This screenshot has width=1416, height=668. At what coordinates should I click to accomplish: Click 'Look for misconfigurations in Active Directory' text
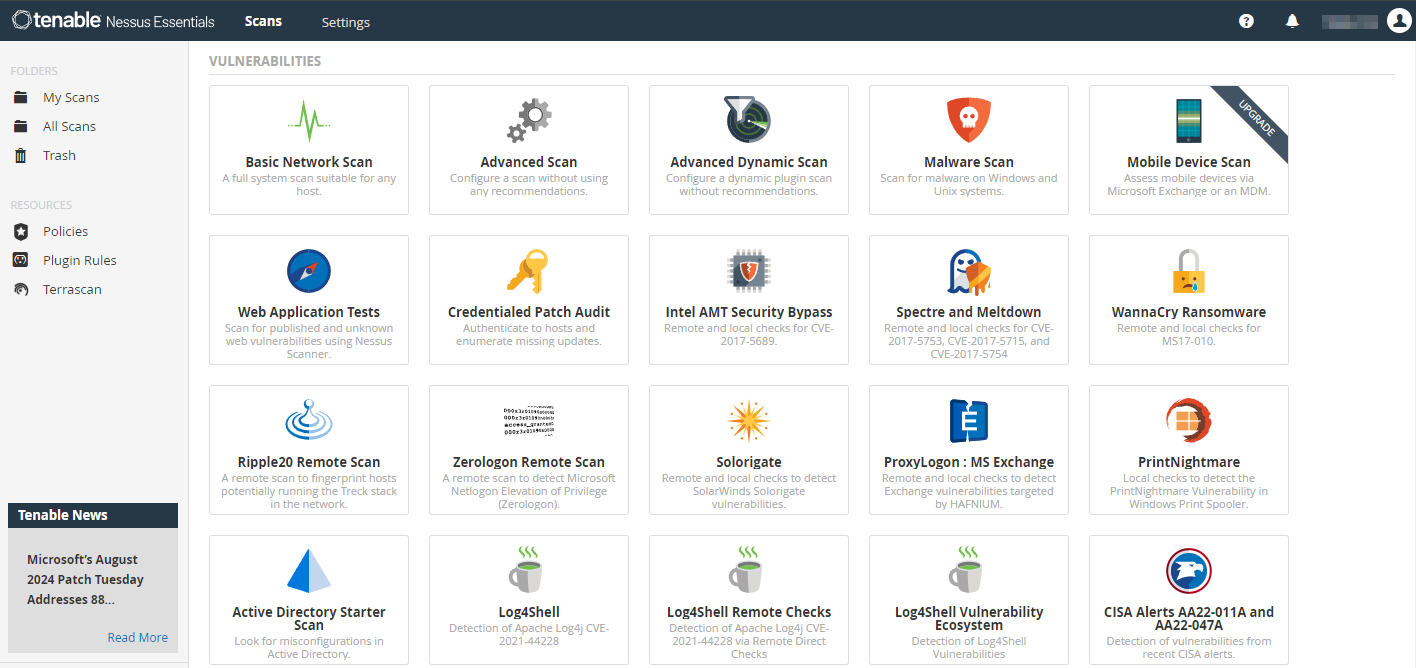309,647
